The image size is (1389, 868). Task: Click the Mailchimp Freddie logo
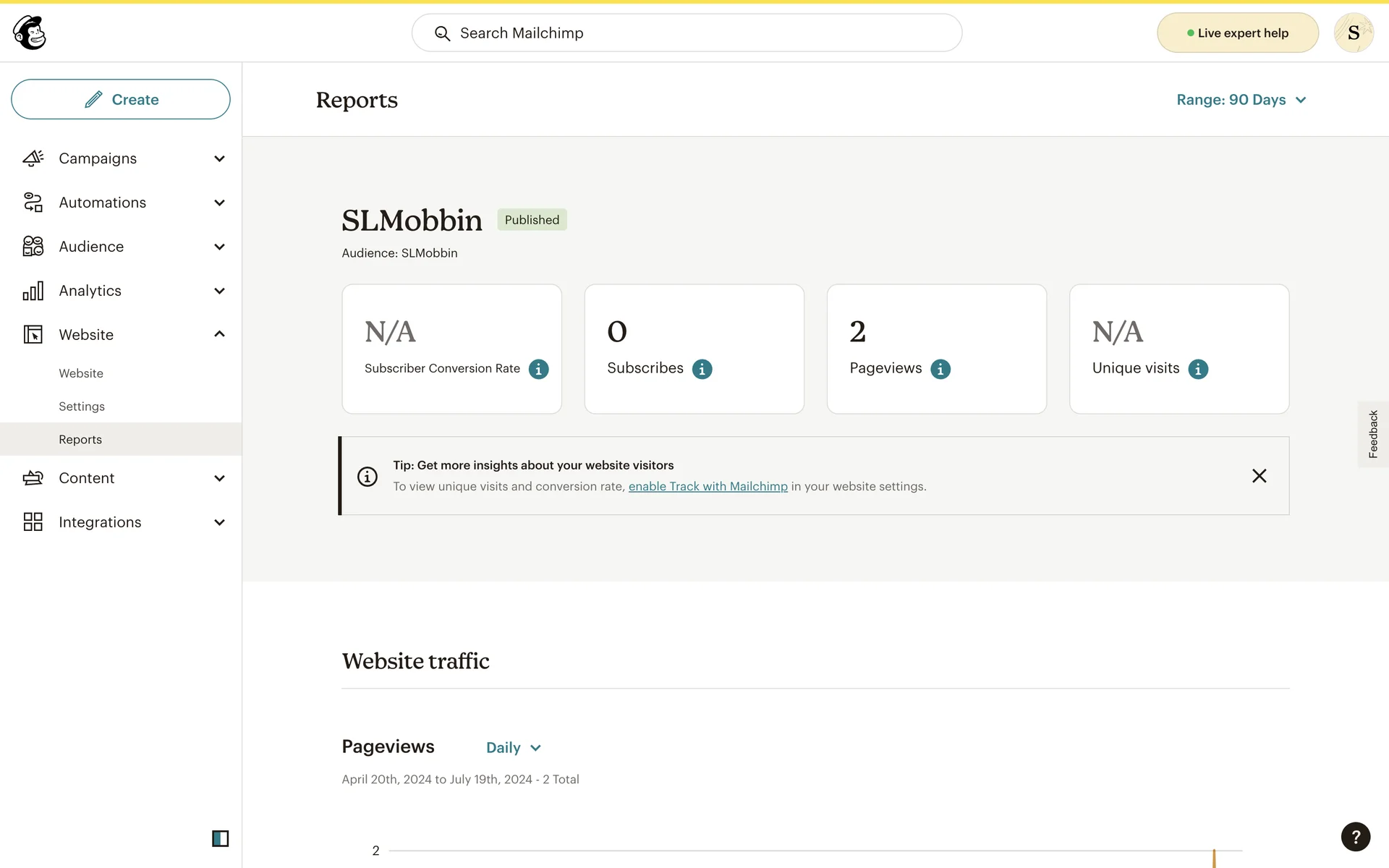tap(30, 33)
